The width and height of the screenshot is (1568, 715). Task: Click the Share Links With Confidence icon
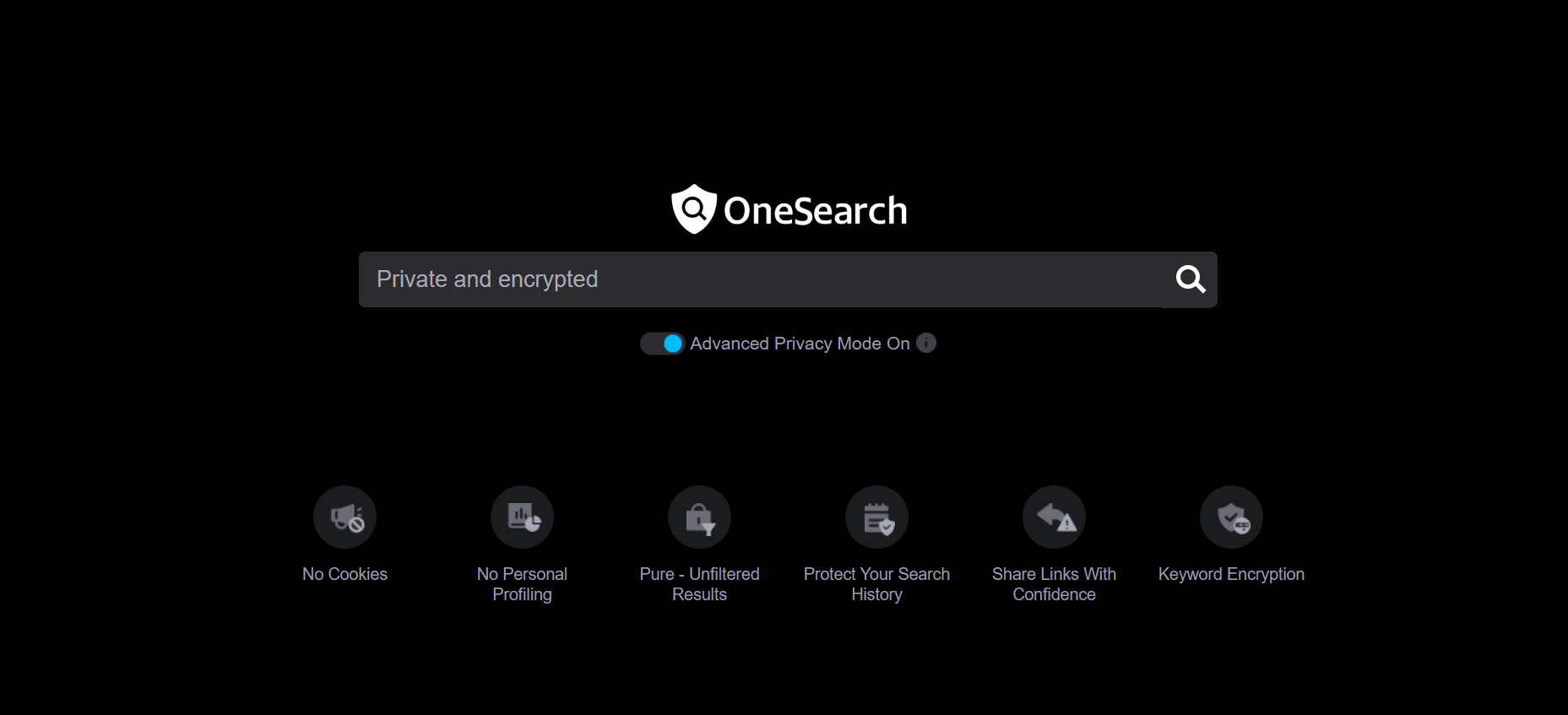click(x=1055, y=517)
